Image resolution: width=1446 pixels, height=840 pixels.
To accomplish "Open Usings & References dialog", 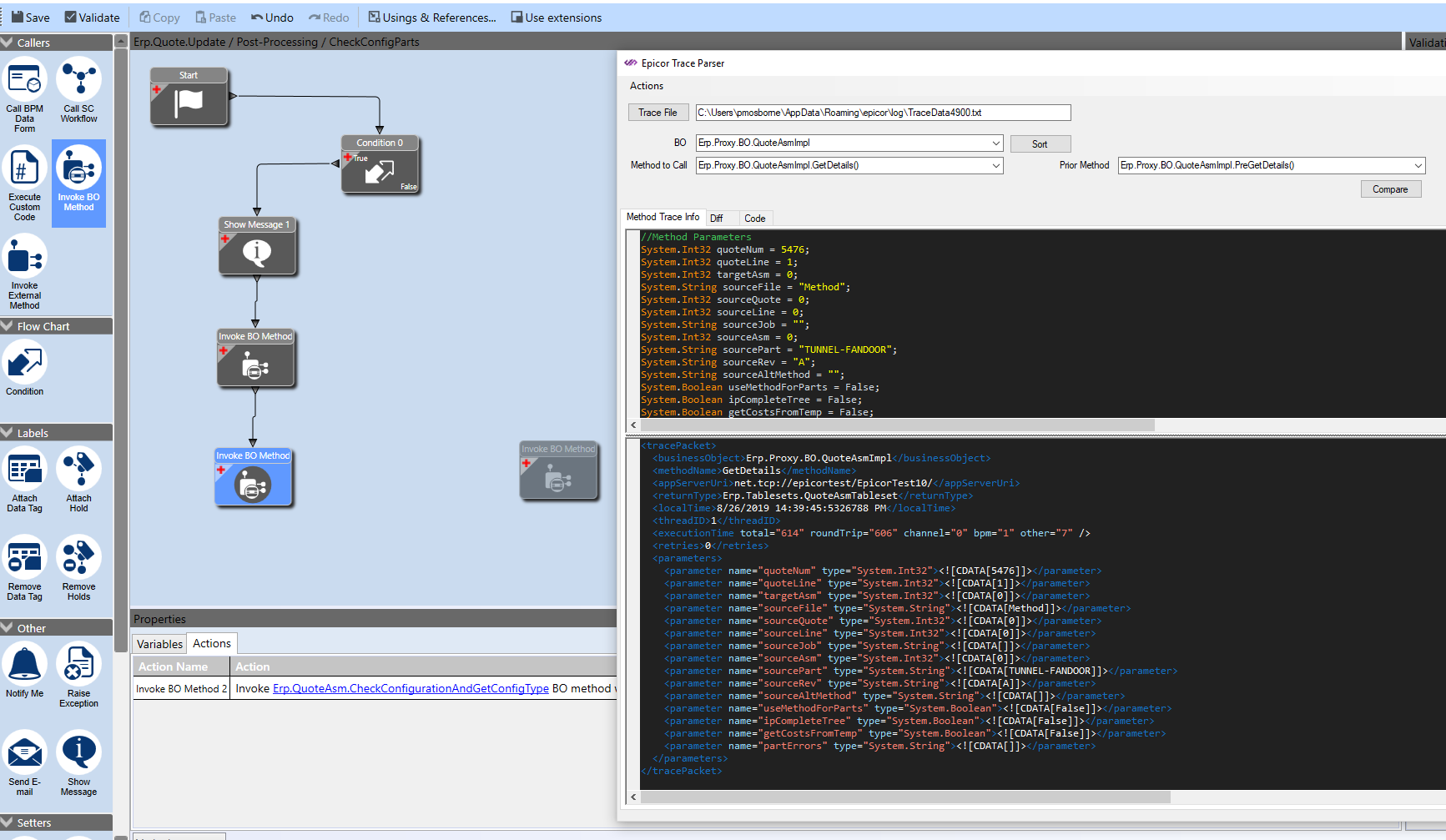I will tap(432, 18).
